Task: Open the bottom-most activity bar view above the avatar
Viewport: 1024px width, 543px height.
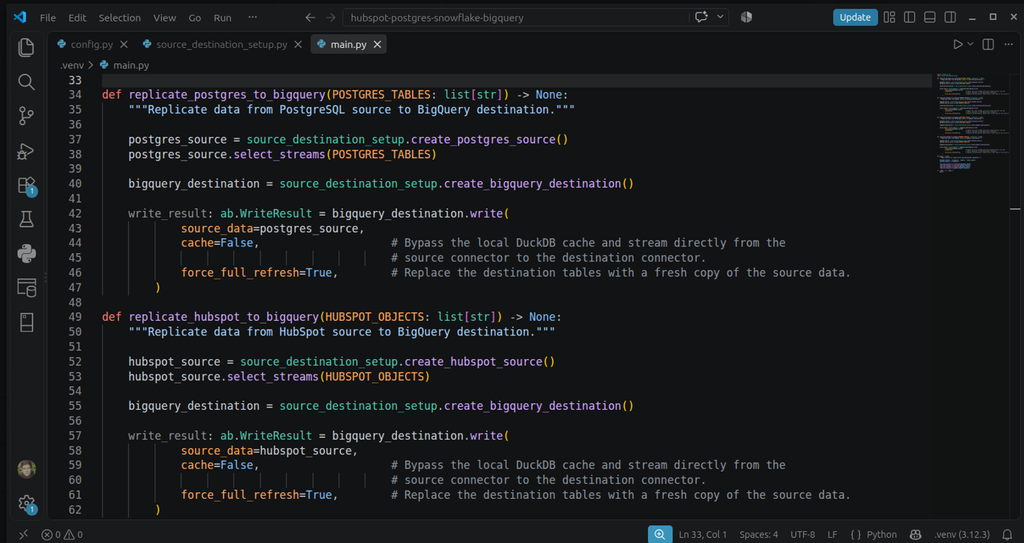Action: pos(26,322)
